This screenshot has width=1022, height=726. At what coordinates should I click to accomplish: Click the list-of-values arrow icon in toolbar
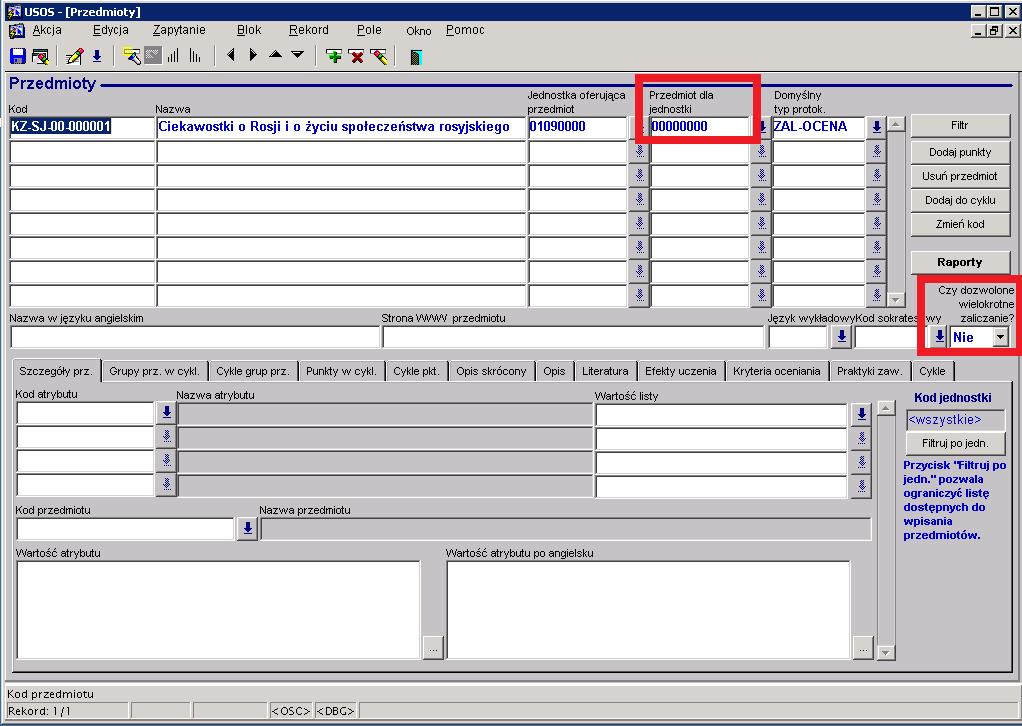point(97,57)
